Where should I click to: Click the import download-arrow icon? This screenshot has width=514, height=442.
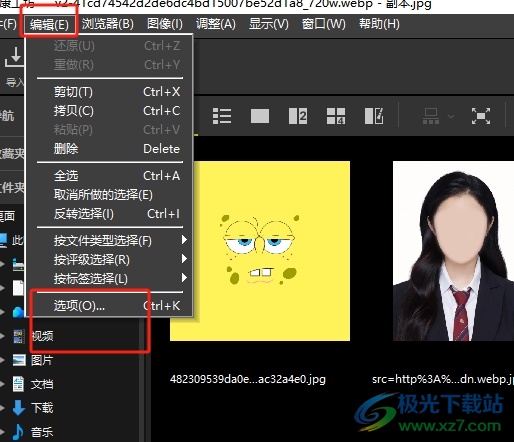pyautogui.click(x=14, y=57)
